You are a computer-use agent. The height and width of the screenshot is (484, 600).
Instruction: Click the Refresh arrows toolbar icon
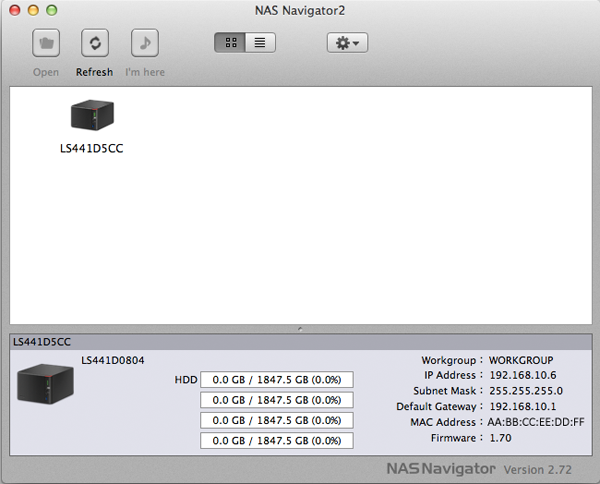[95, 44]
